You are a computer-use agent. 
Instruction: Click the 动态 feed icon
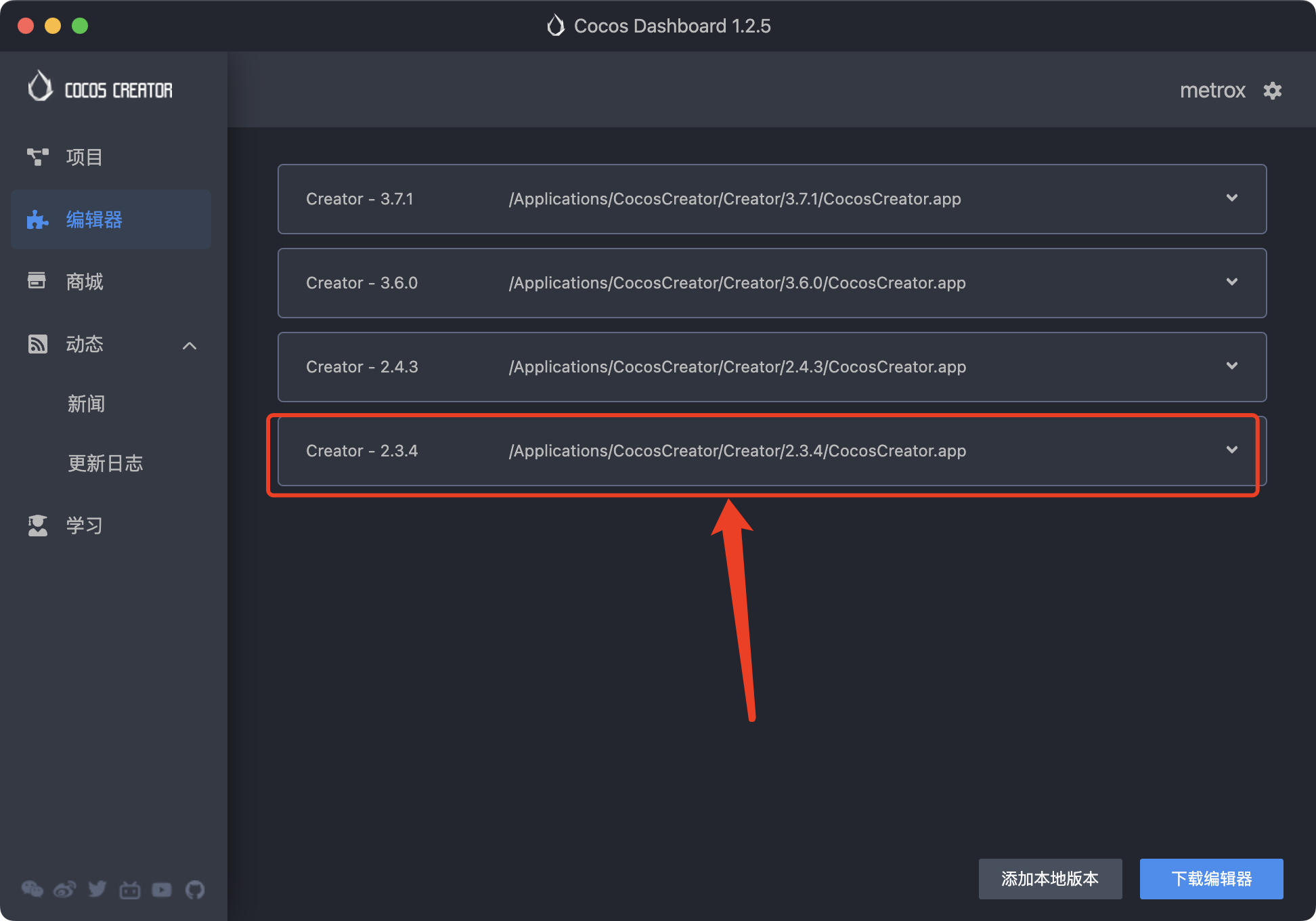pyautogui.click(x=38, y=344)
